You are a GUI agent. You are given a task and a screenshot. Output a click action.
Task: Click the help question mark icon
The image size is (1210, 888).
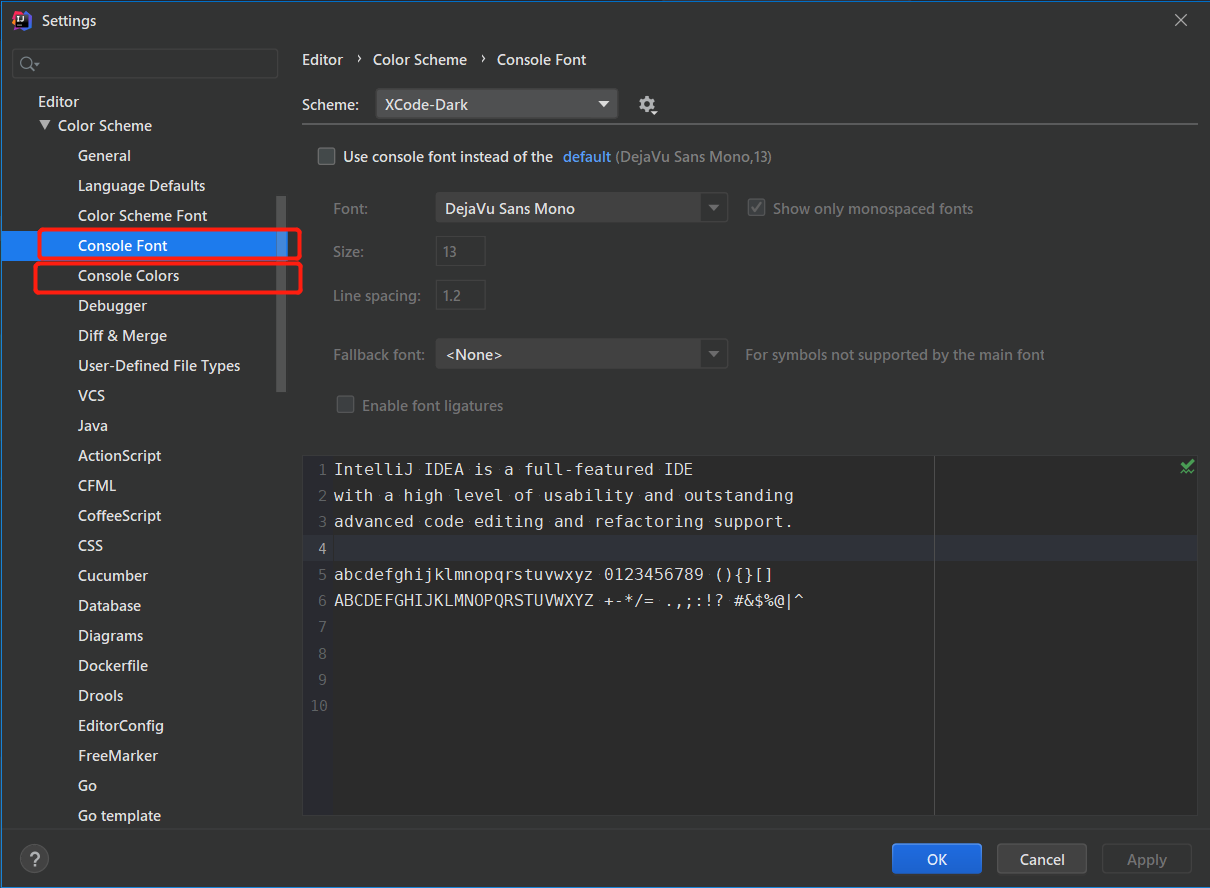[x=34, y=858]
